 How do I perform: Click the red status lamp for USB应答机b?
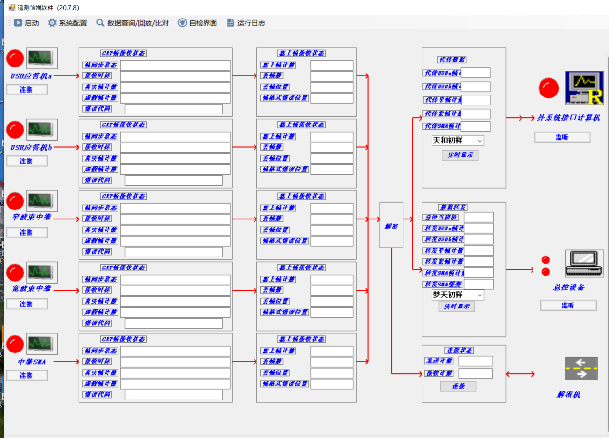[15, 130]
